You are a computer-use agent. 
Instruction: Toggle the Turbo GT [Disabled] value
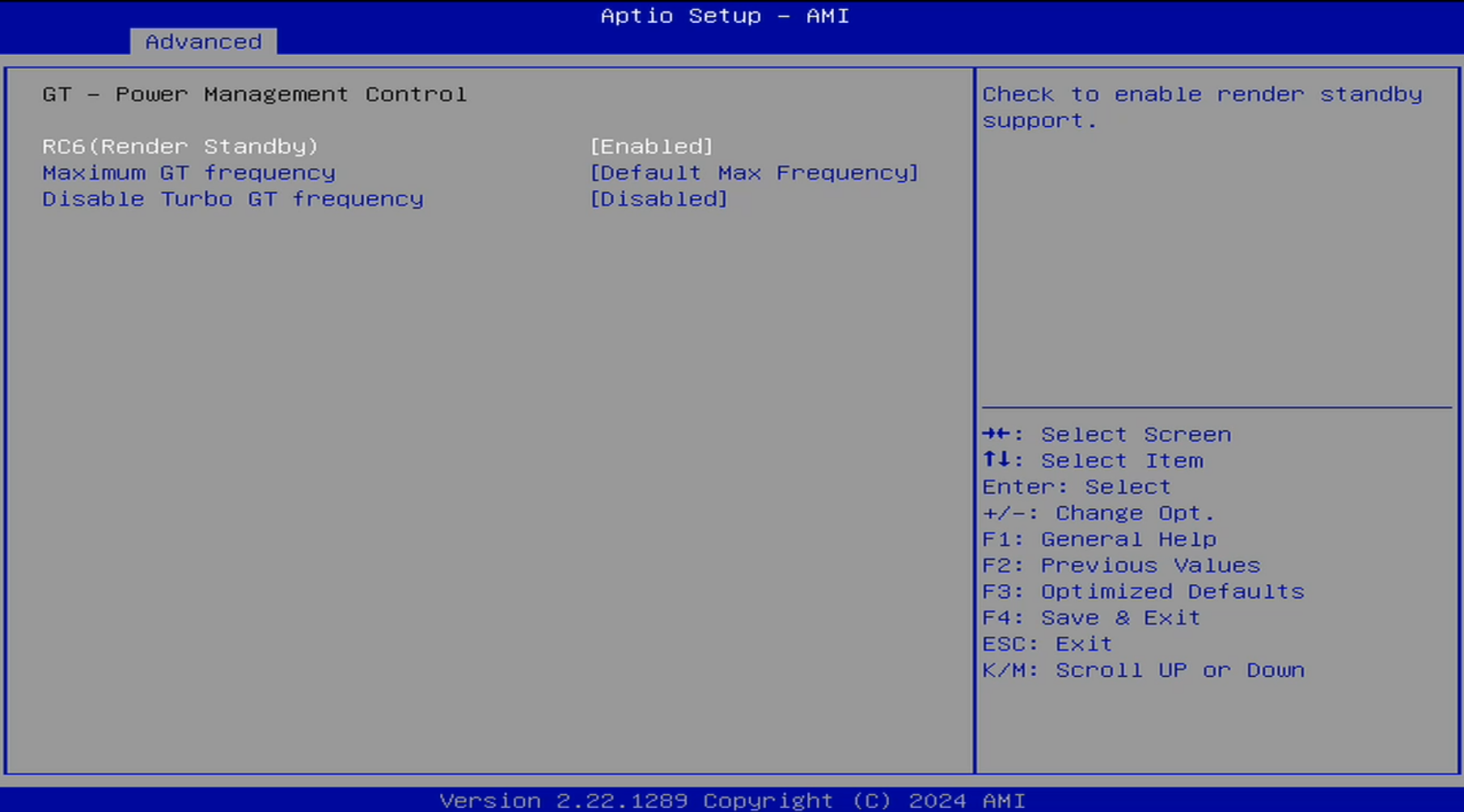click(x=658, y=199)
